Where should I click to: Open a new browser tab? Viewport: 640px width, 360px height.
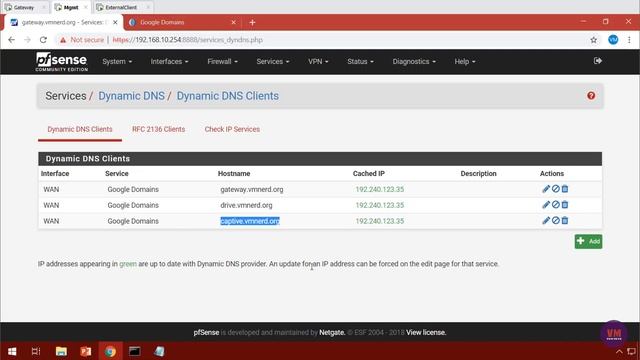click(252, 22)
